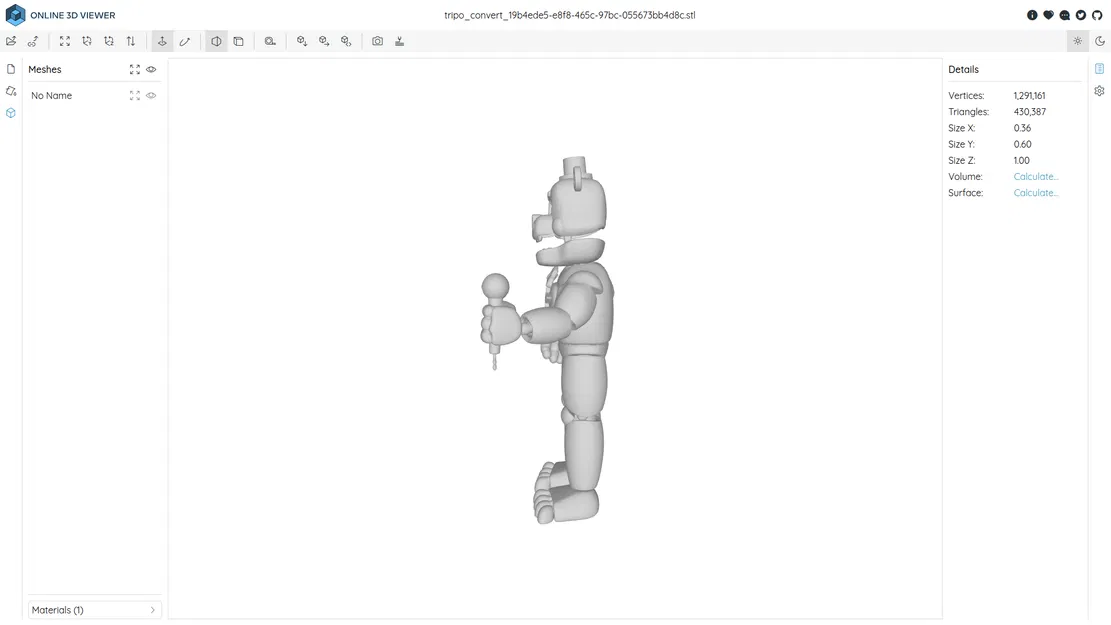The width and height of the screenshot is (1111, 625).
Task: Open the viewer's GitHub page
Action: [x=1096, y=15]
